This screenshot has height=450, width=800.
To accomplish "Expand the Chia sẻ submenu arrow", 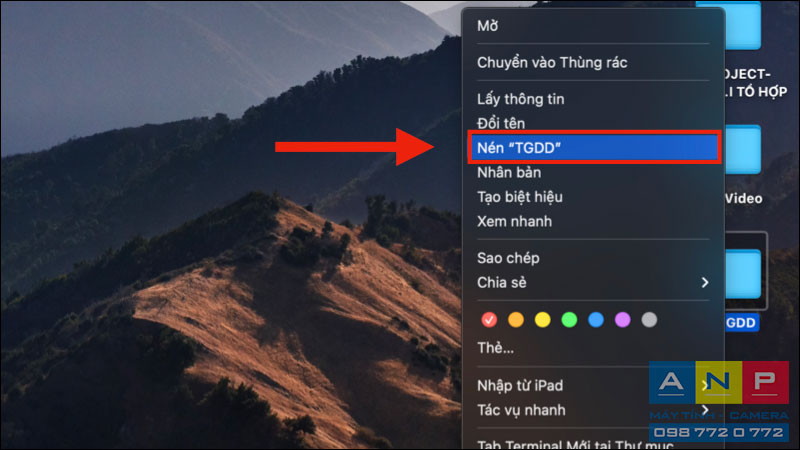I will [x=705, y=282].
